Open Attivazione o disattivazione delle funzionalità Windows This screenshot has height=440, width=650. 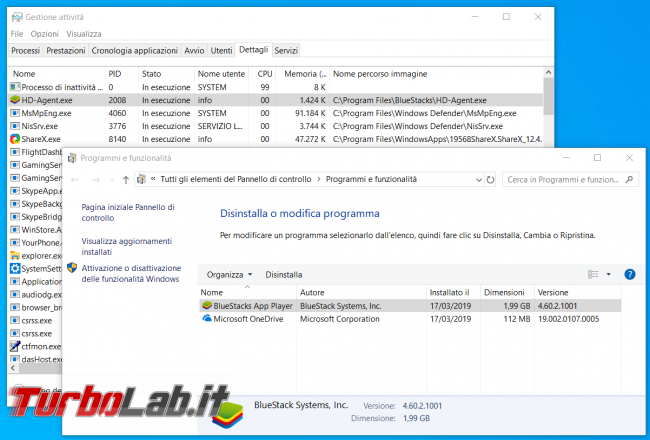pos(131,273)
